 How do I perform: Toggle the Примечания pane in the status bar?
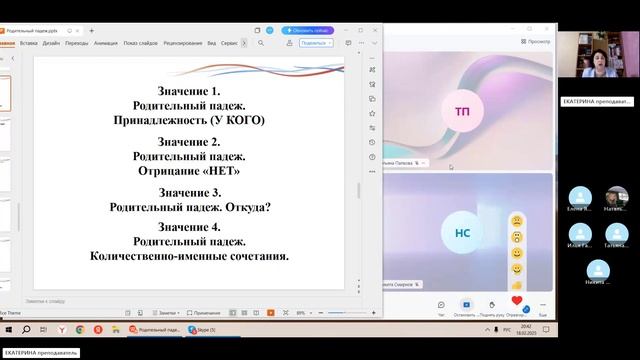[x=203, y=313]
